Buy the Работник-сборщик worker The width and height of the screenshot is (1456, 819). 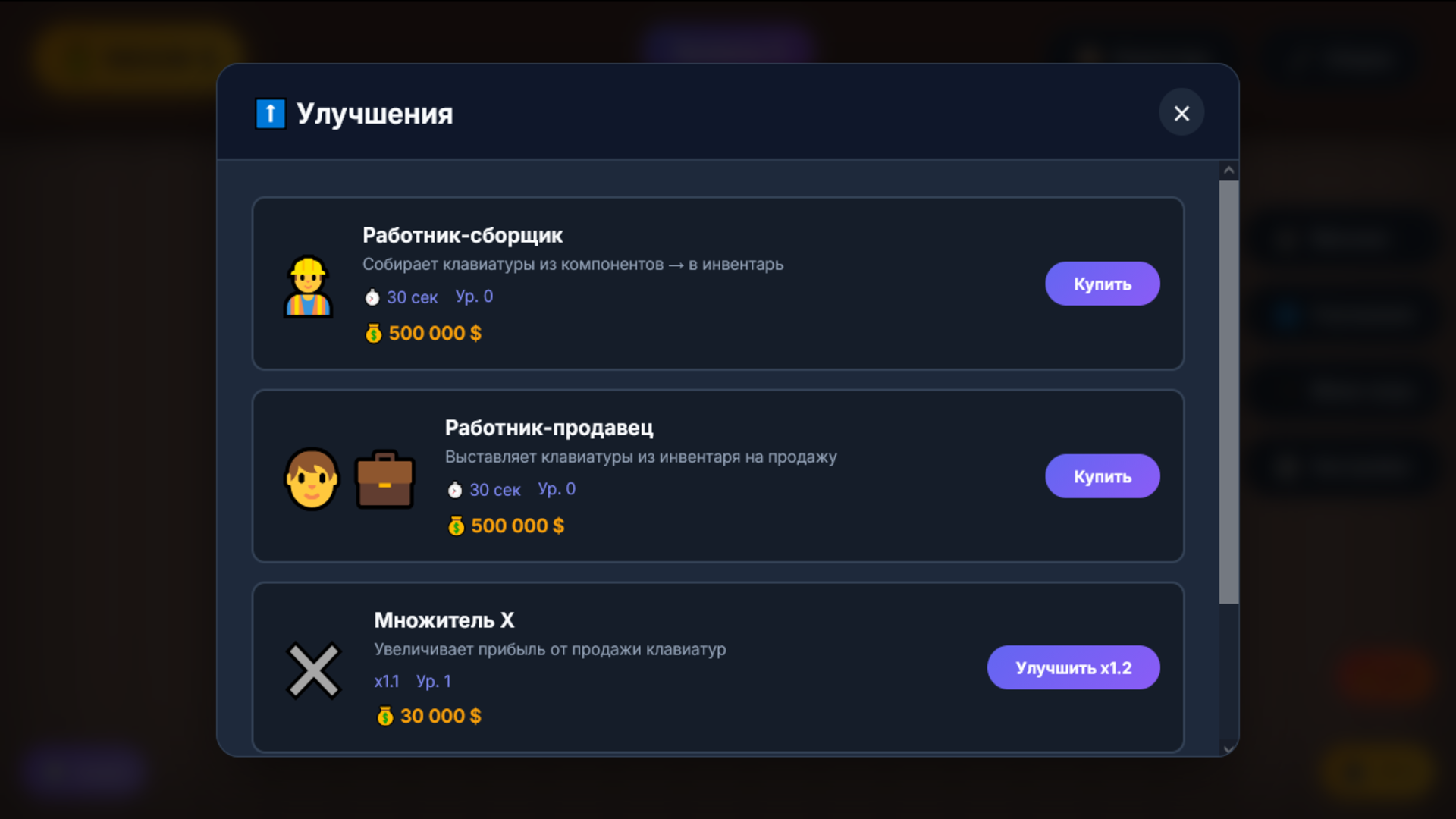click(x=1102, y=283)
